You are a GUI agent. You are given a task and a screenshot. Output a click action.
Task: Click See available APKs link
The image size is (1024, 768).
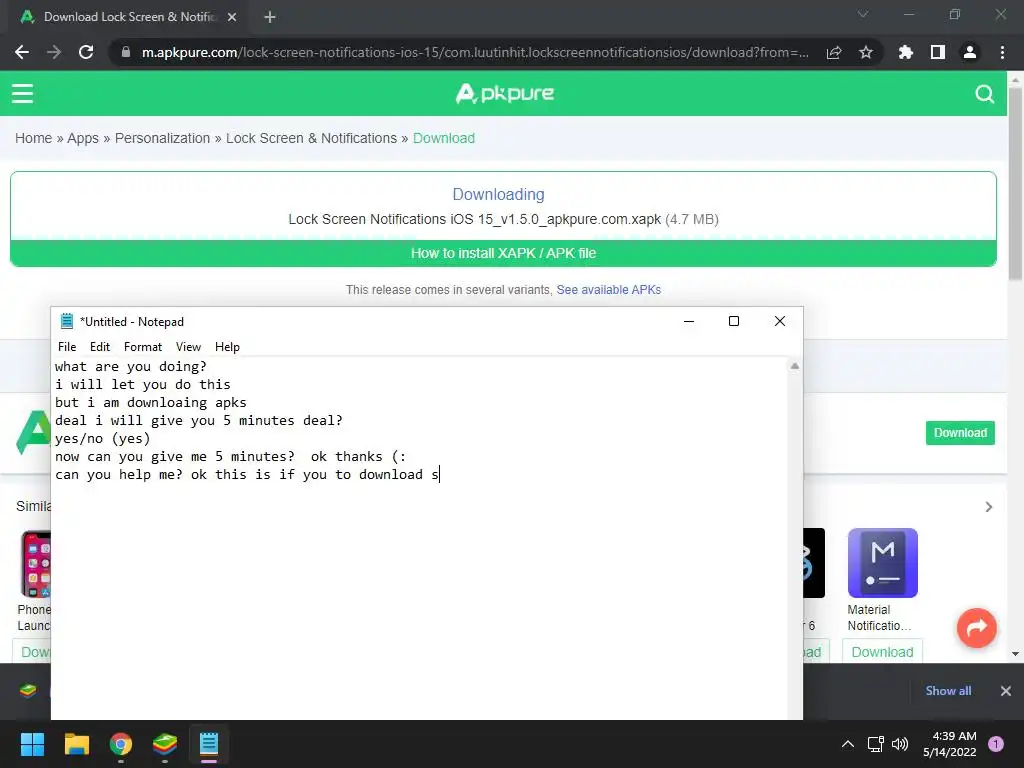(x=609, y=290)
